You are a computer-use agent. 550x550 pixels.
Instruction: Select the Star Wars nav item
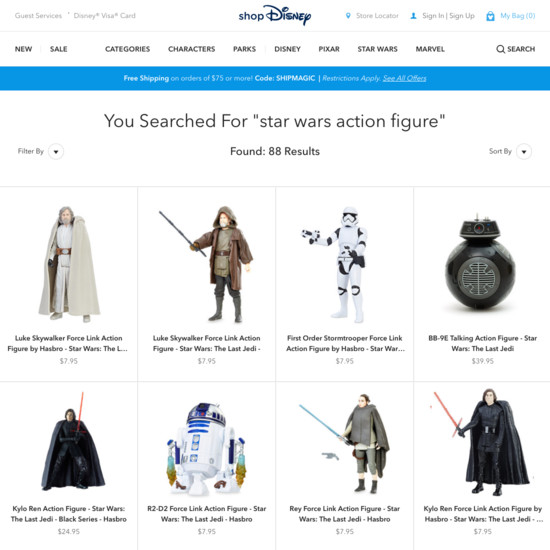(377, 49)
